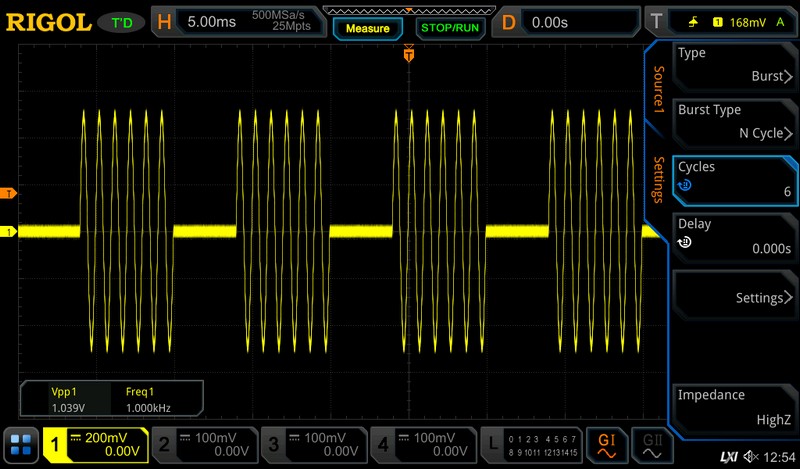Click the channel 1 ground level marker

click(9, 232)
